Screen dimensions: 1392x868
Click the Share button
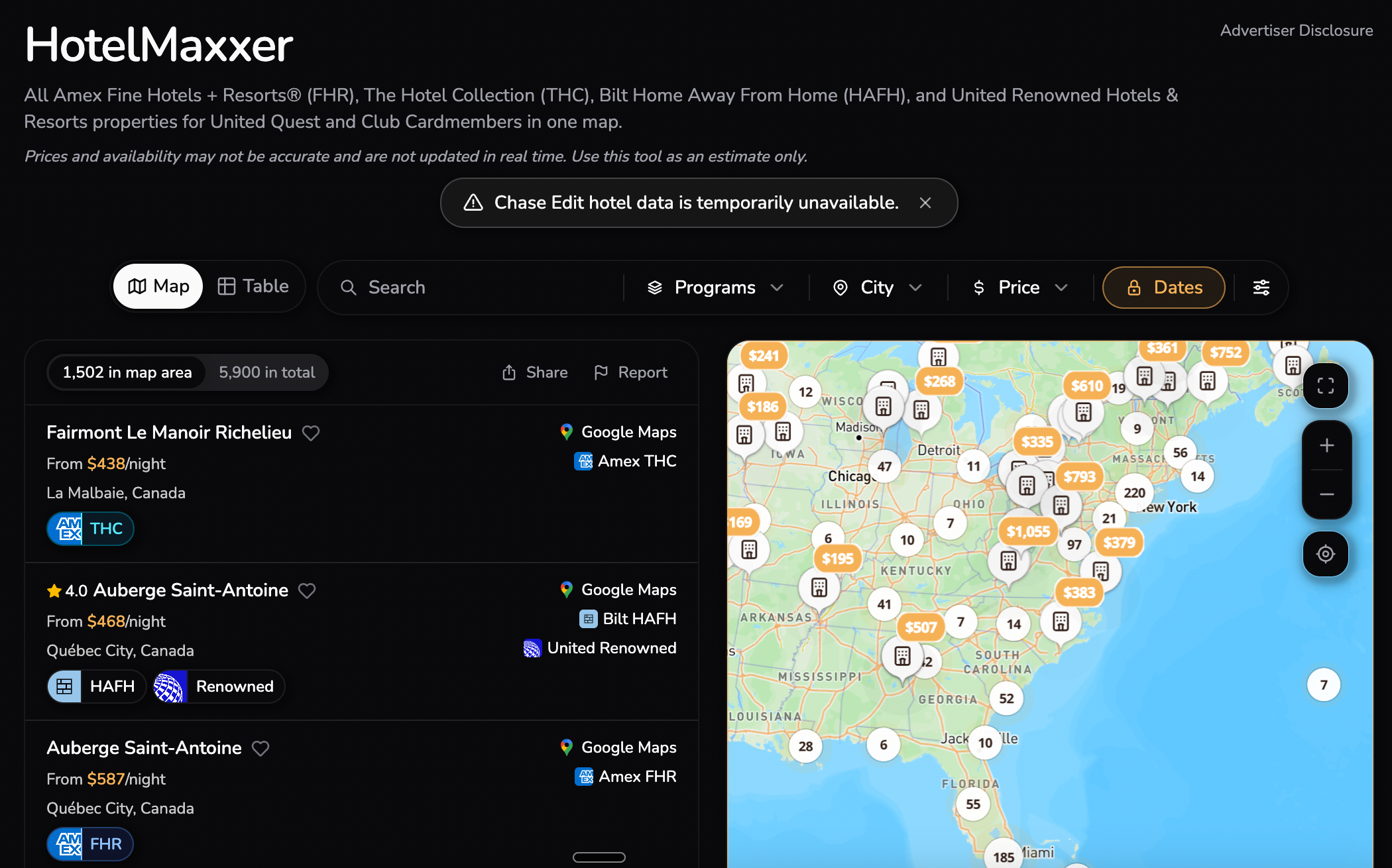tap(535, 372)
